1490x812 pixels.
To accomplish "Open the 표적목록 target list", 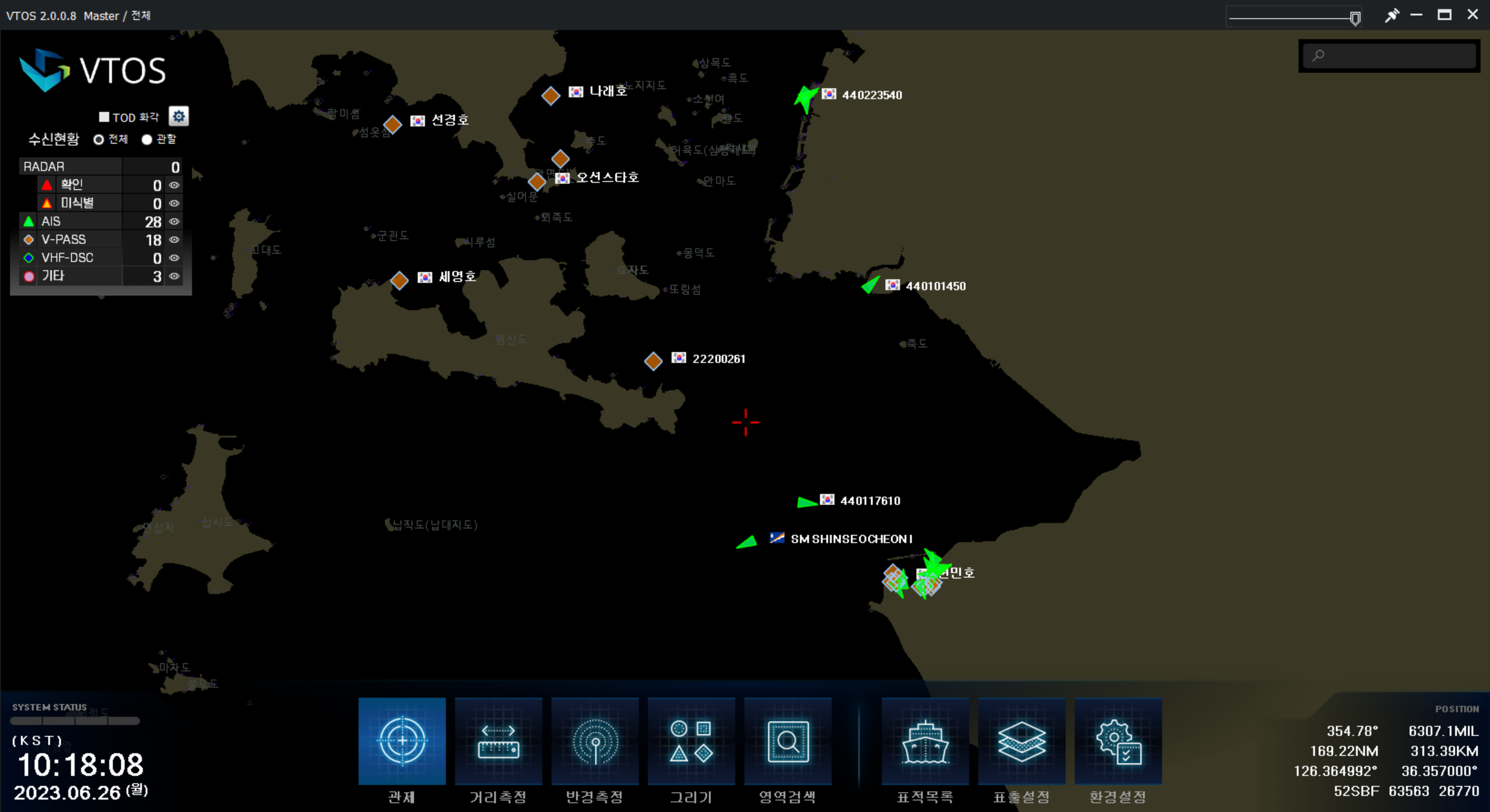I will pyautogui.click(x=925, y=741).
